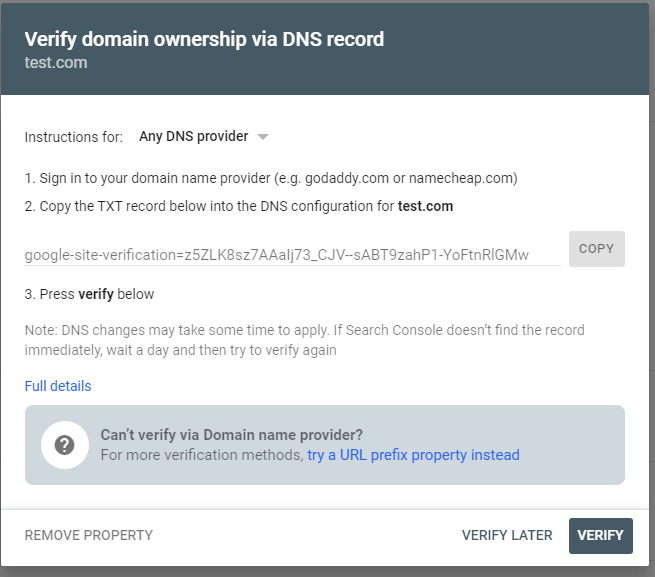Expand the DNS provider dropdown arrow
Viewport: 655px width, 577px height.
(x=263, y=137)
